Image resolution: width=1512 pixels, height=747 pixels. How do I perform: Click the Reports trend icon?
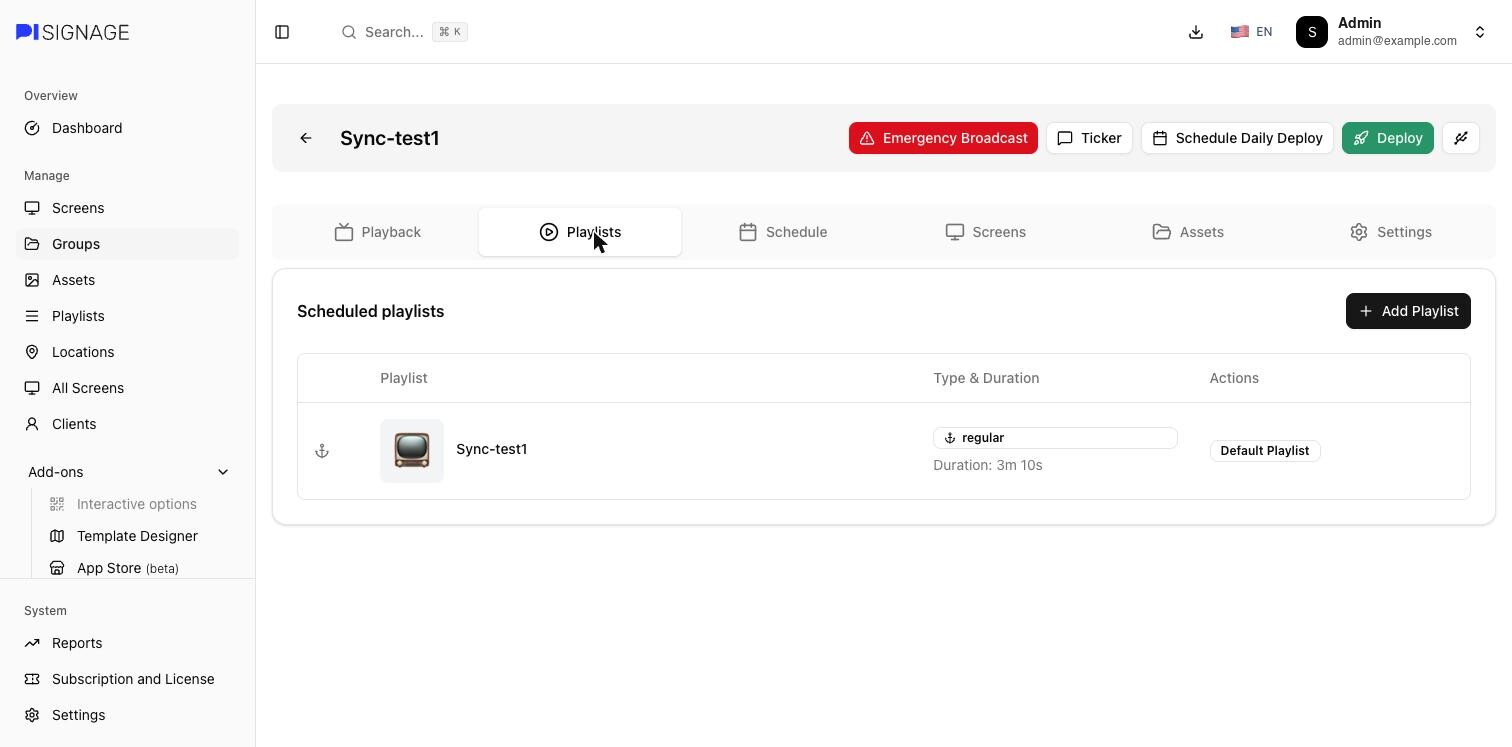click(32, 643)
